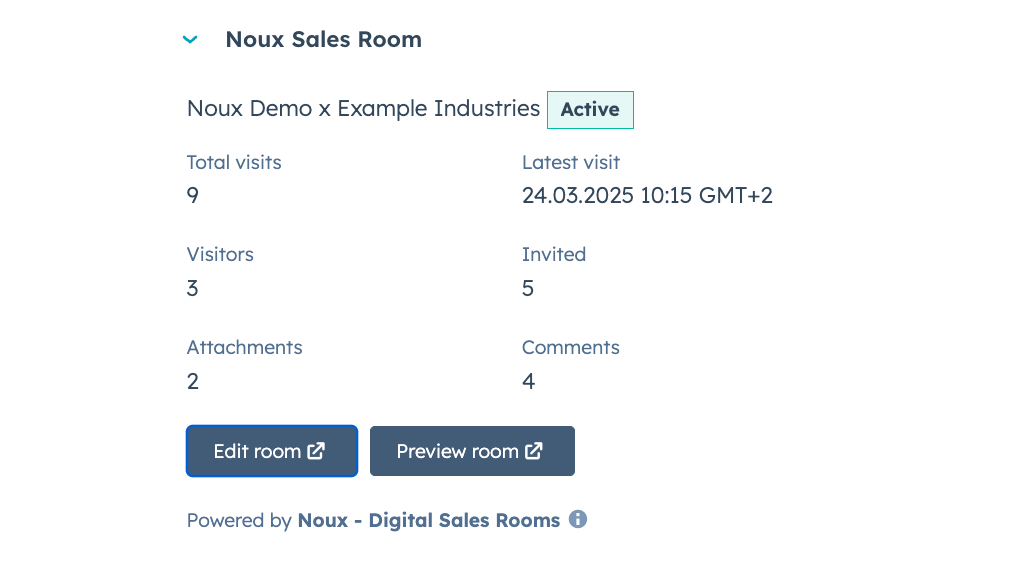Click the Visitors label
1009x568 pixels.
coord(220,254)
